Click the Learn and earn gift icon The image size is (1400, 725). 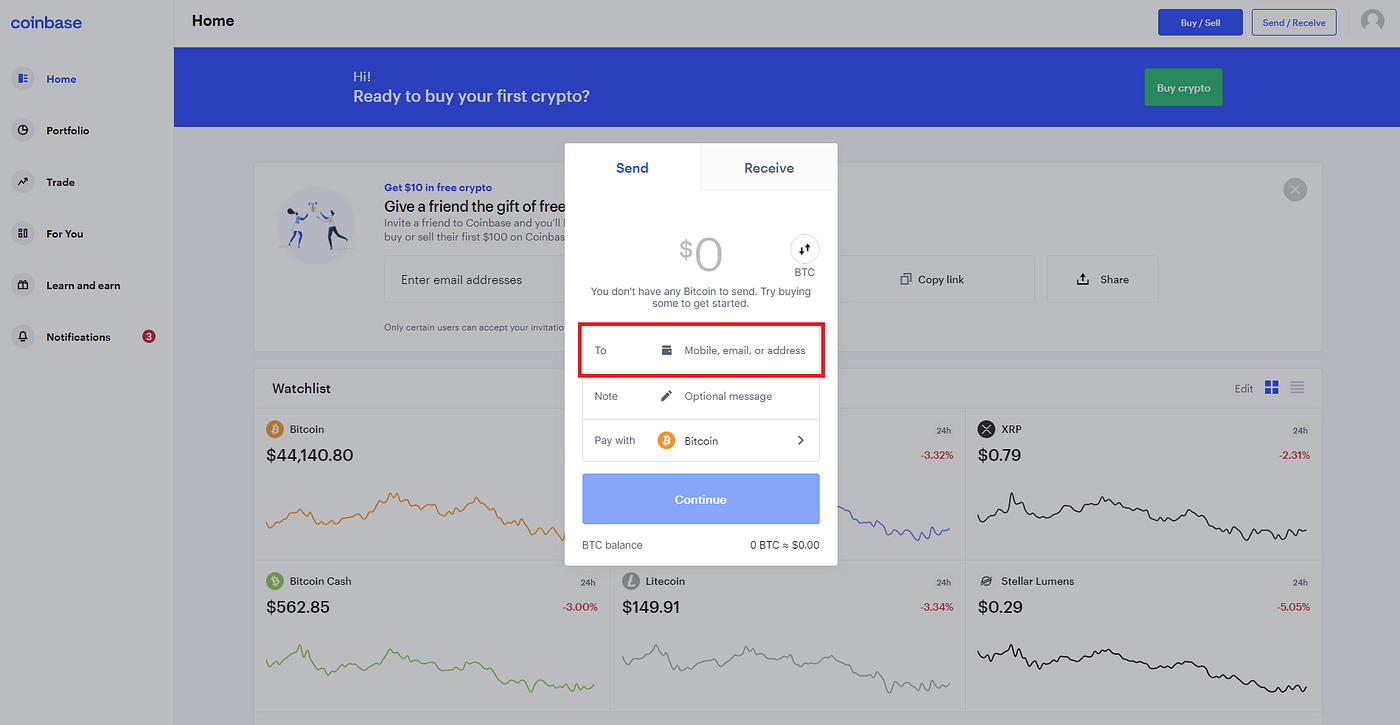click(23, 285)
